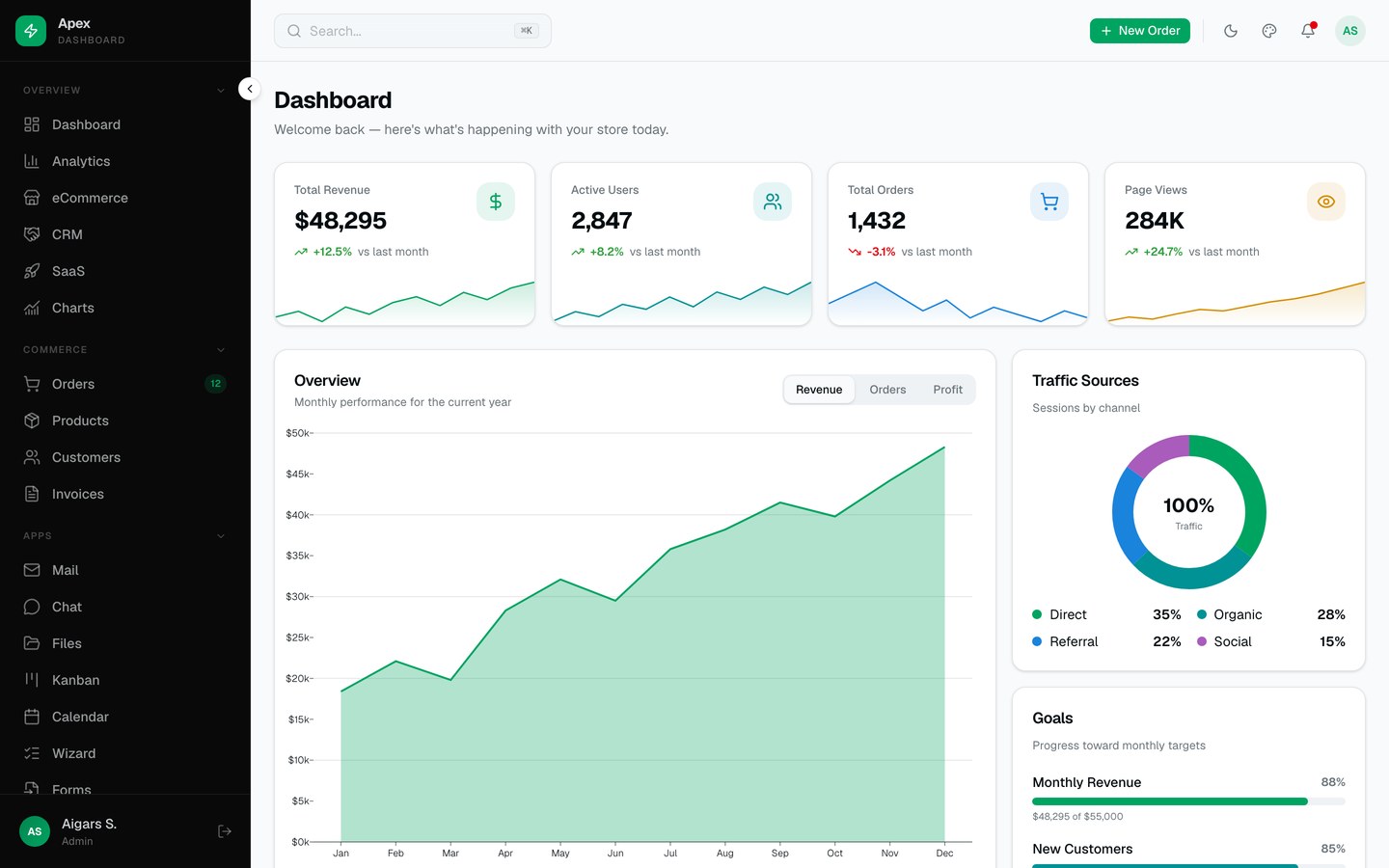Open the Products page link

click(125, 420)
